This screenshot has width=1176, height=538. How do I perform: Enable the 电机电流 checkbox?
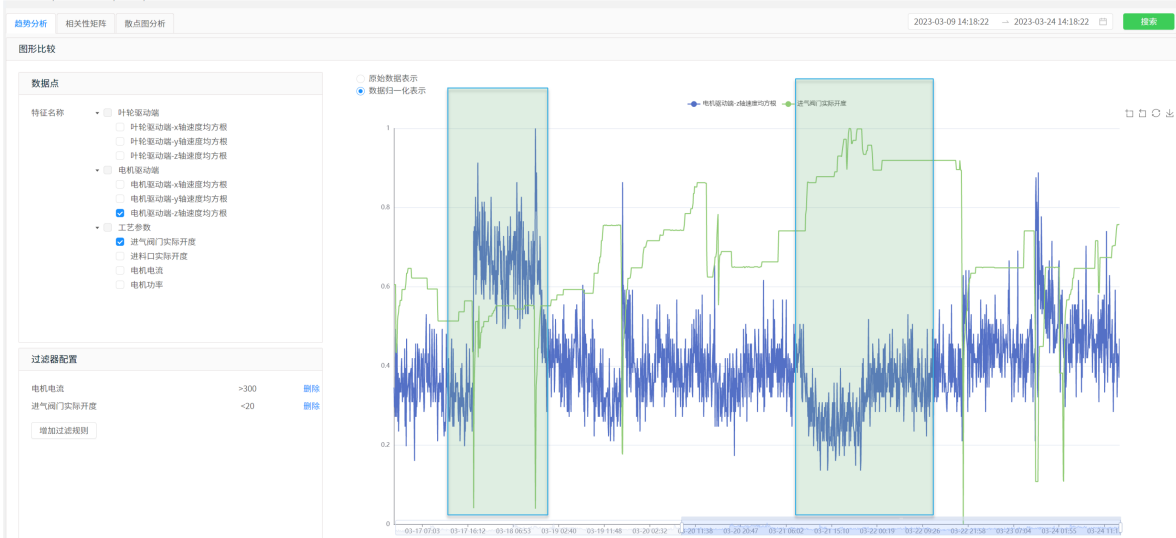[120, 270]
